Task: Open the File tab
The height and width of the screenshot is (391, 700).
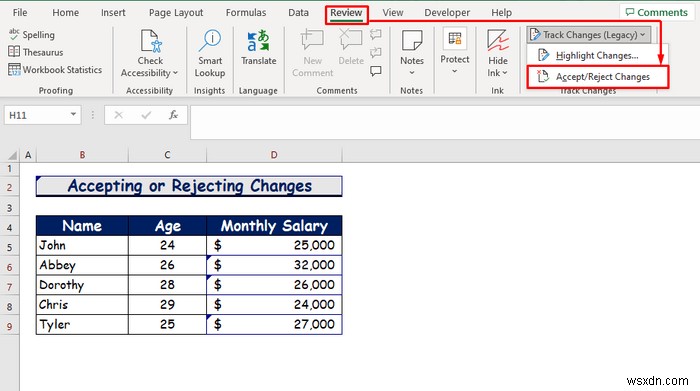Action: [x=20, y=12]
